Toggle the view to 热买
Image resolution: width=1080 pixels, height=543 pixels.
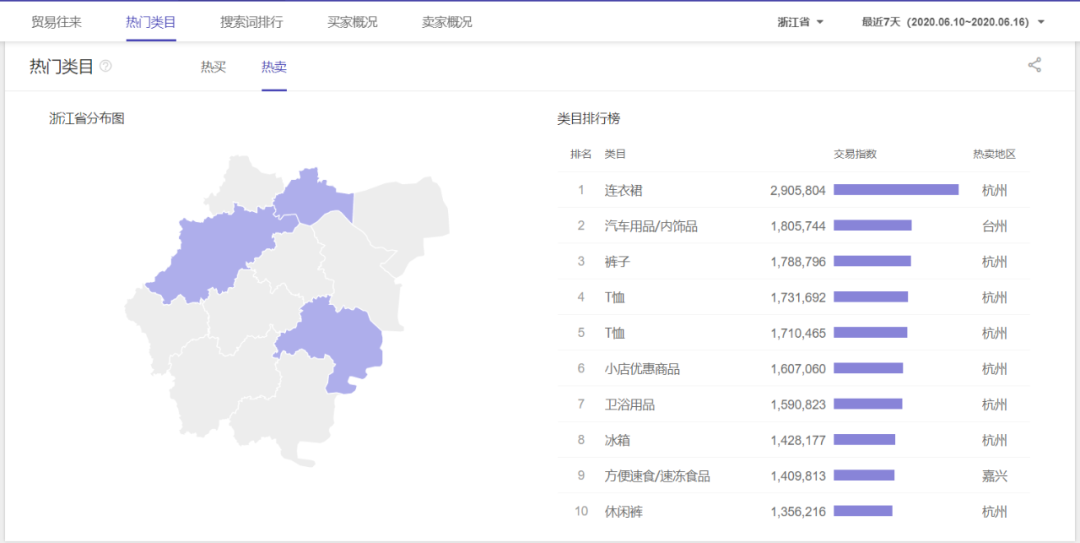click(213, 67)
